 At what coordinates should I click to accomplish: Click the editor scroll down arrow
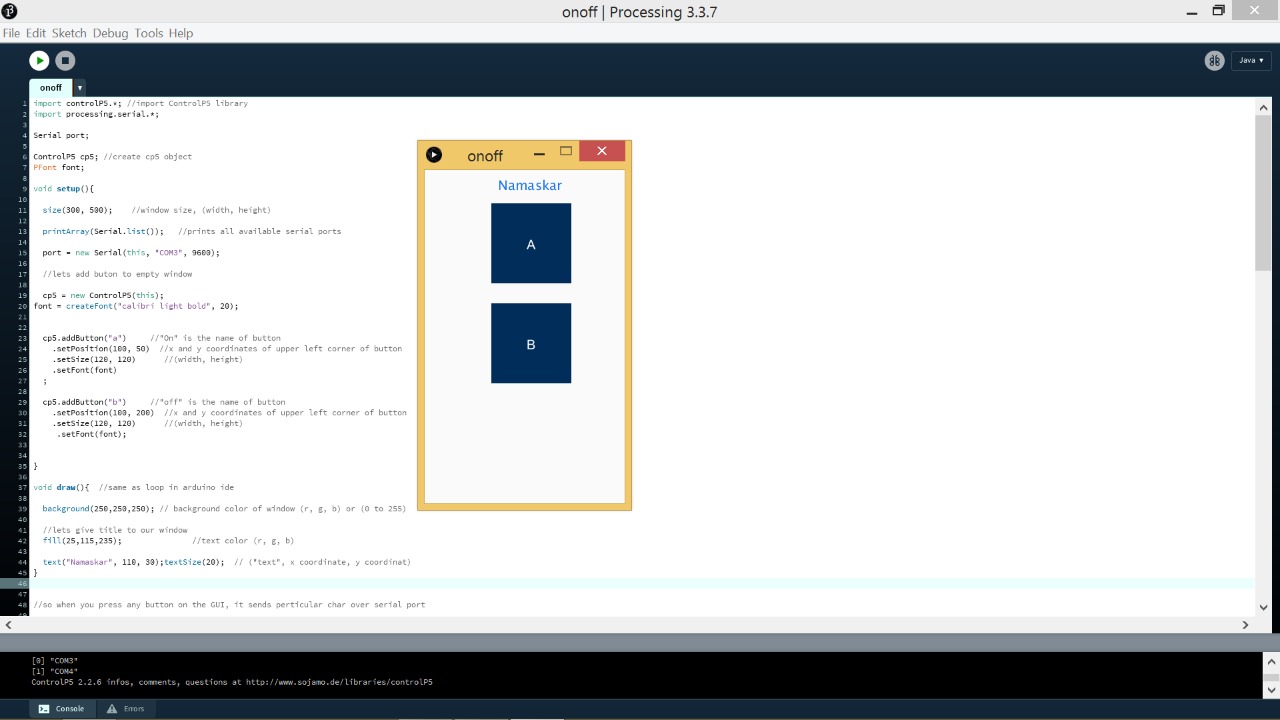tap(1264, 606)
